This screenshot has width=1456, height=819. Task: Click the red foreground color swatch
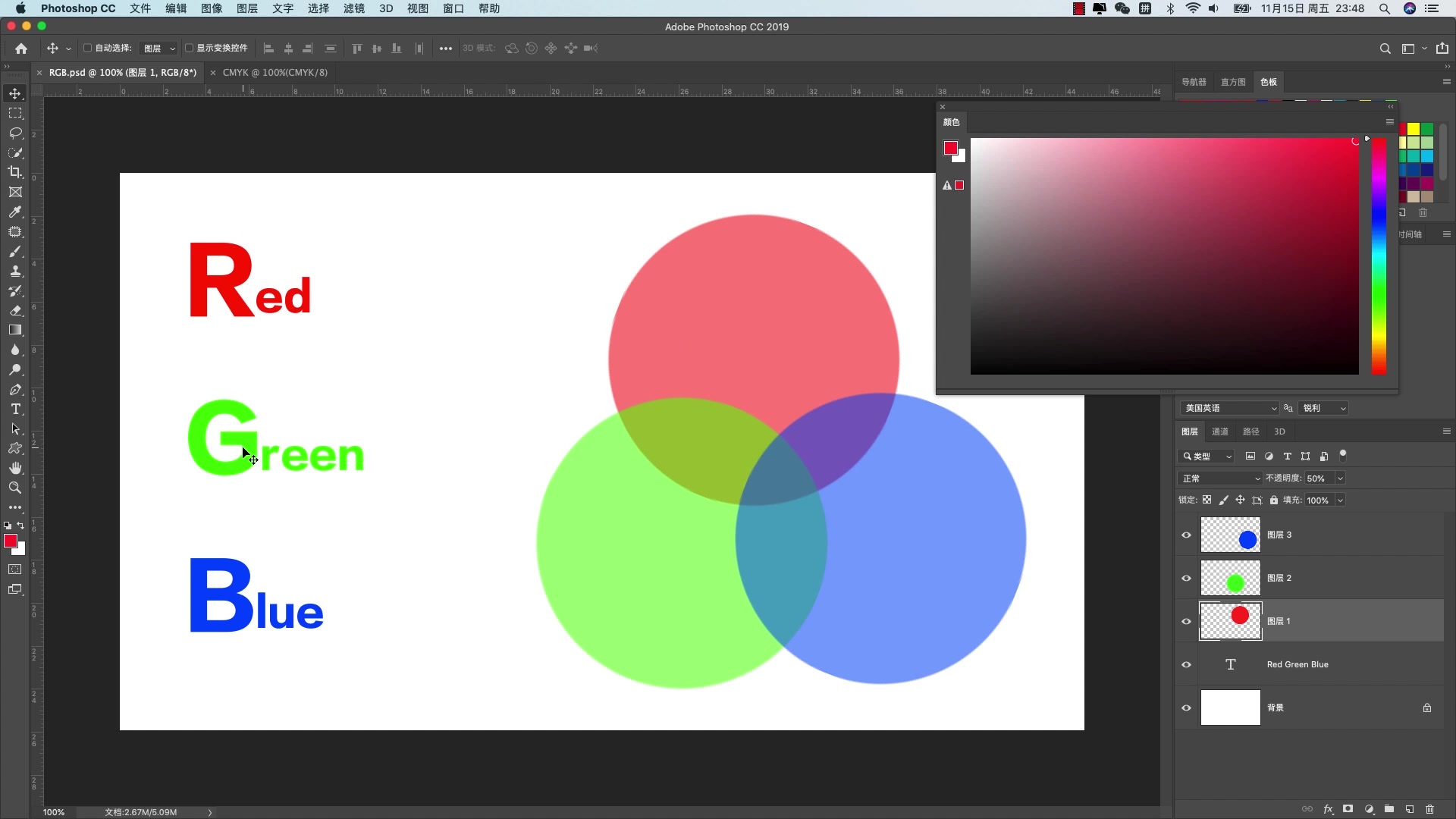[x=11, y=541]
